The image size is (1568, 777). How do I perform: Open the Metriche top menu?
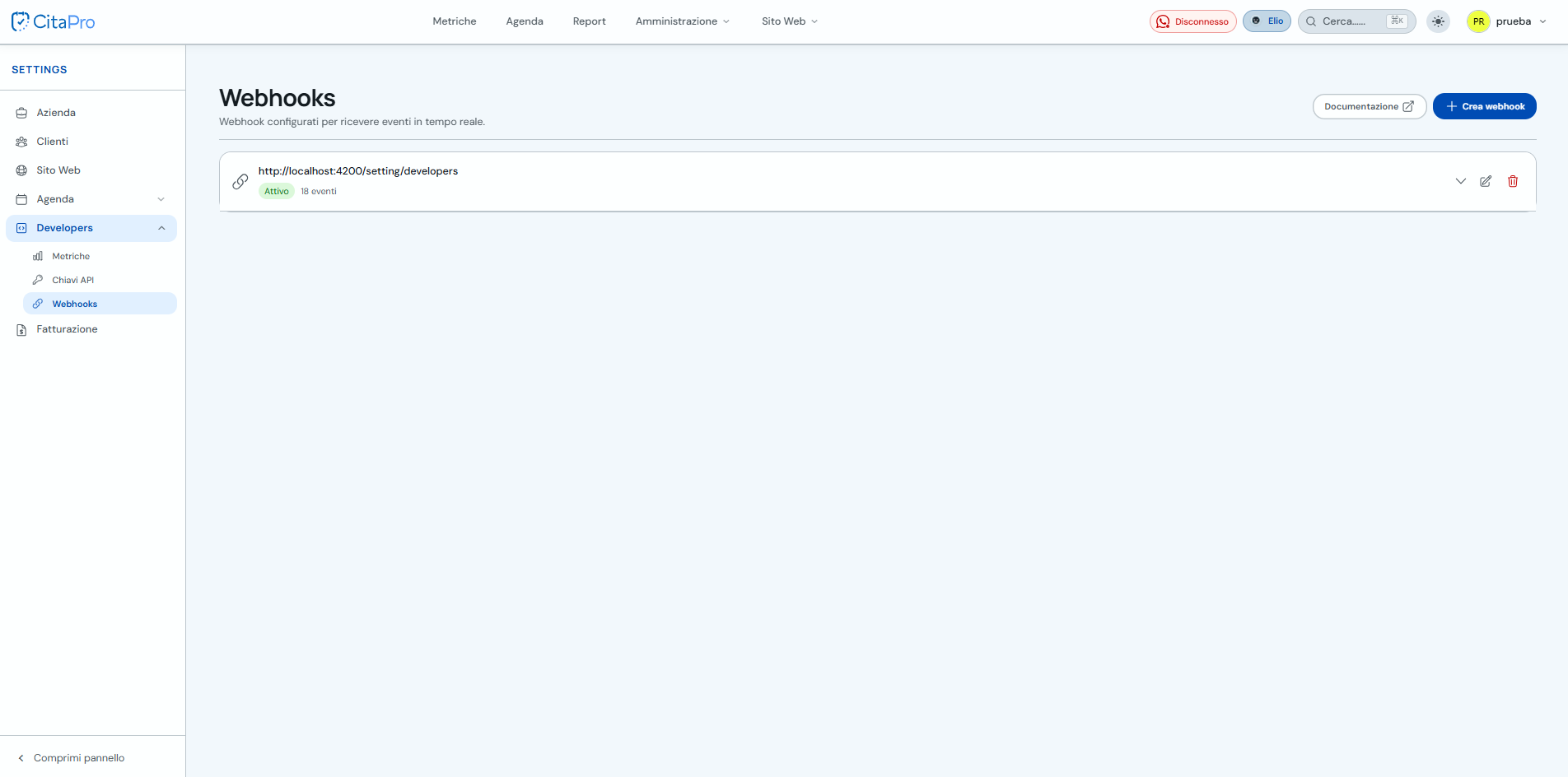pyautogui.click(x=455, y=21)
